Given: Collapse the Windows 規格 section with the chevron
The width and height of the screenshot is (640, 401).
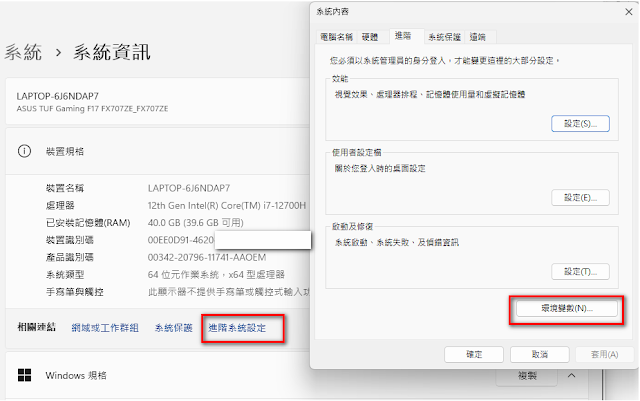Looking at the screenshot, I should pyautogui.click(x=571, y=375).
